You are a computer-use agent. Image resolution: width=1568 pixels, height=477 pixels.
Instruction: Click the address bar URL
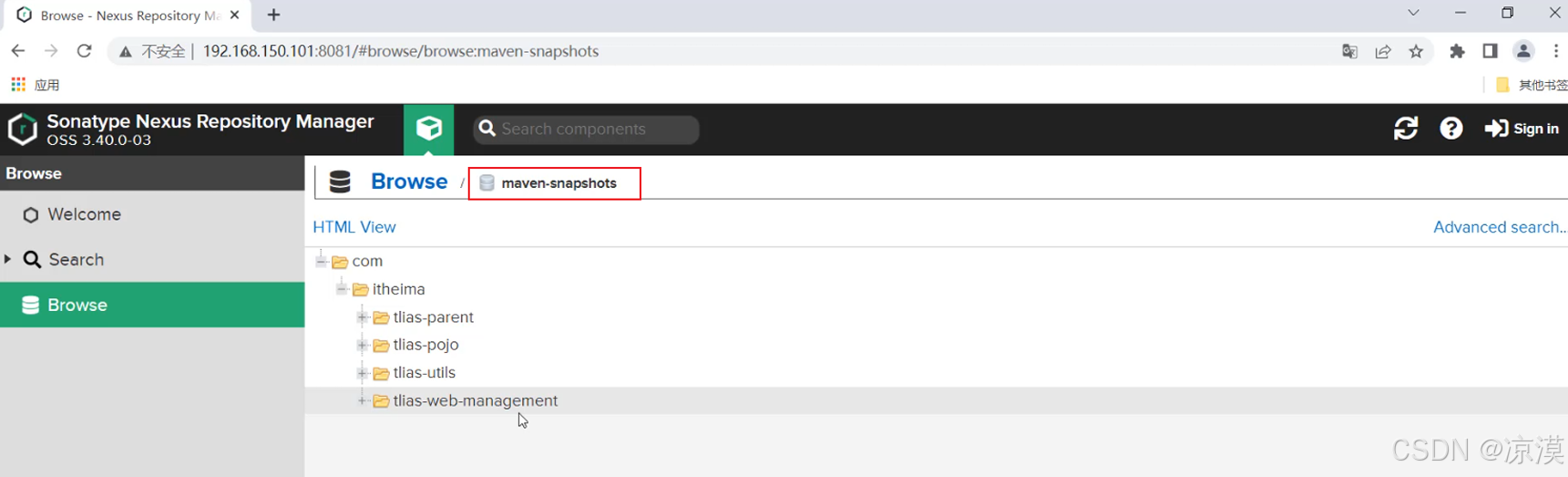(400, 51)
